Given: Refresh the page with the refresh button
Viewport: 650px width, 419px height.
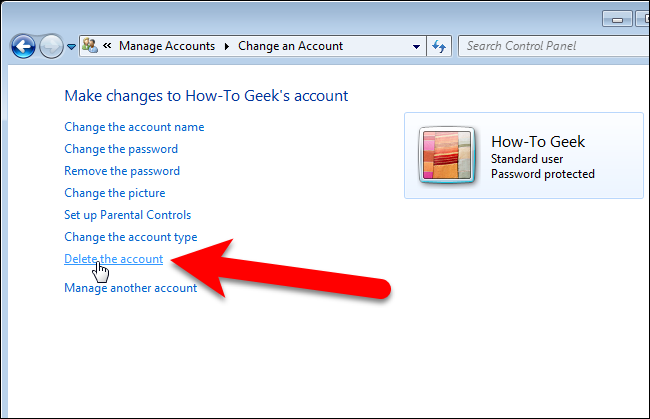Looking at the screenshot, I should click(439, 46).
